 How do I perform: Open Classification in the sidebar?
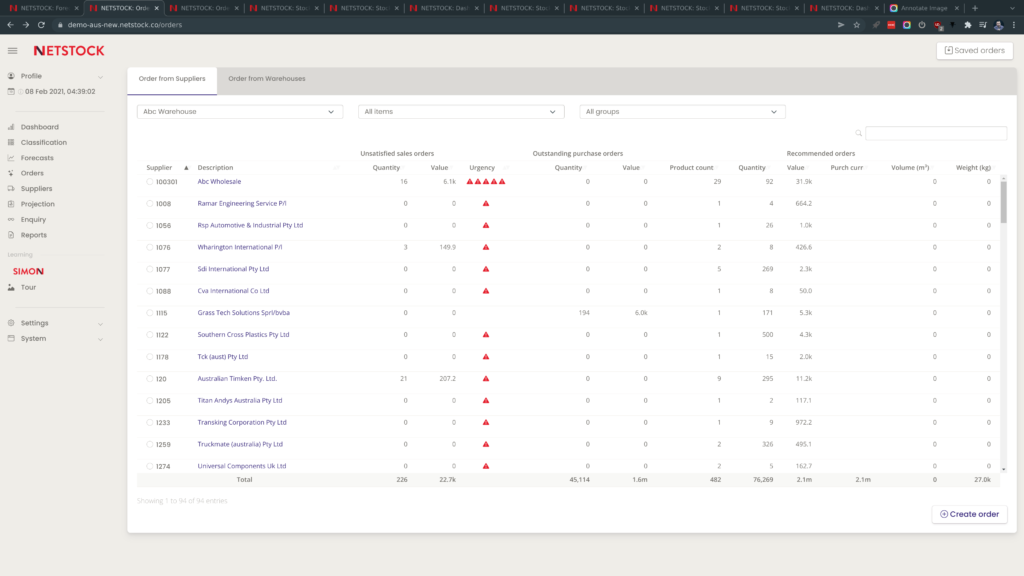[x=43, y=142]
